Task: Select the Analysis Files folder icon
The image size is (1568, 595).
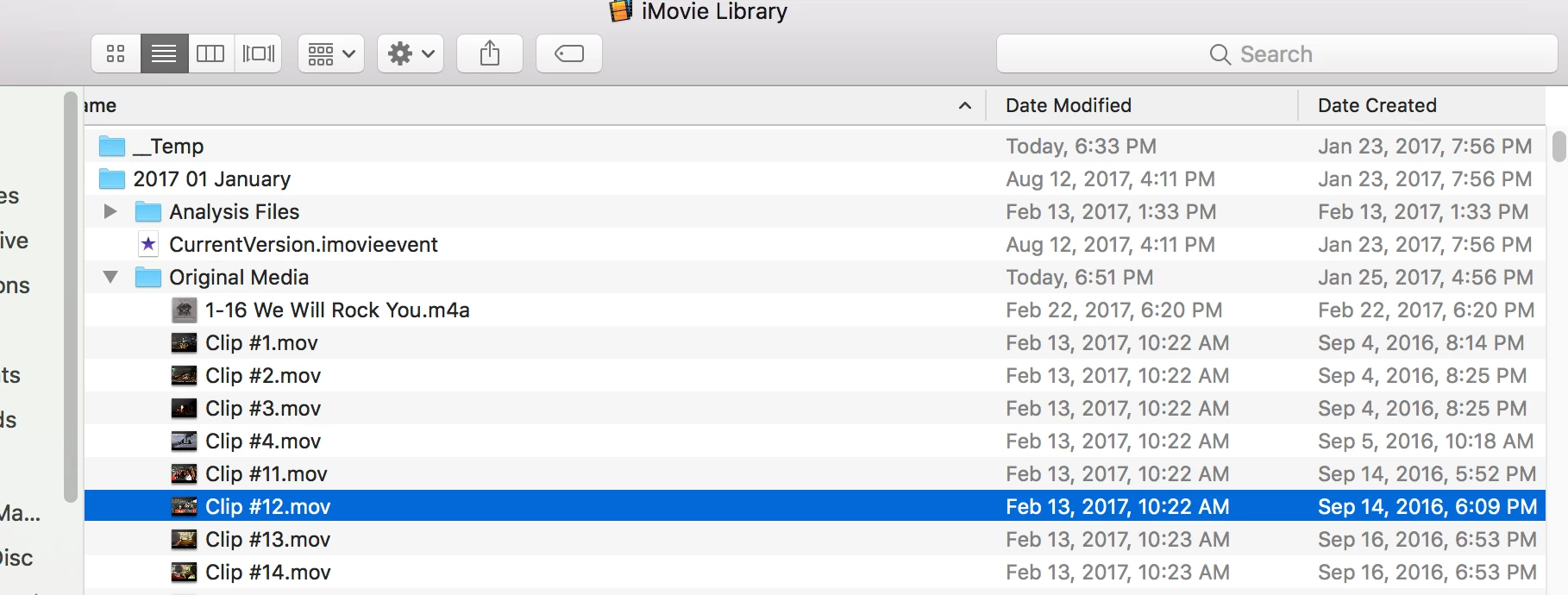Action: [x=148, y=211]
